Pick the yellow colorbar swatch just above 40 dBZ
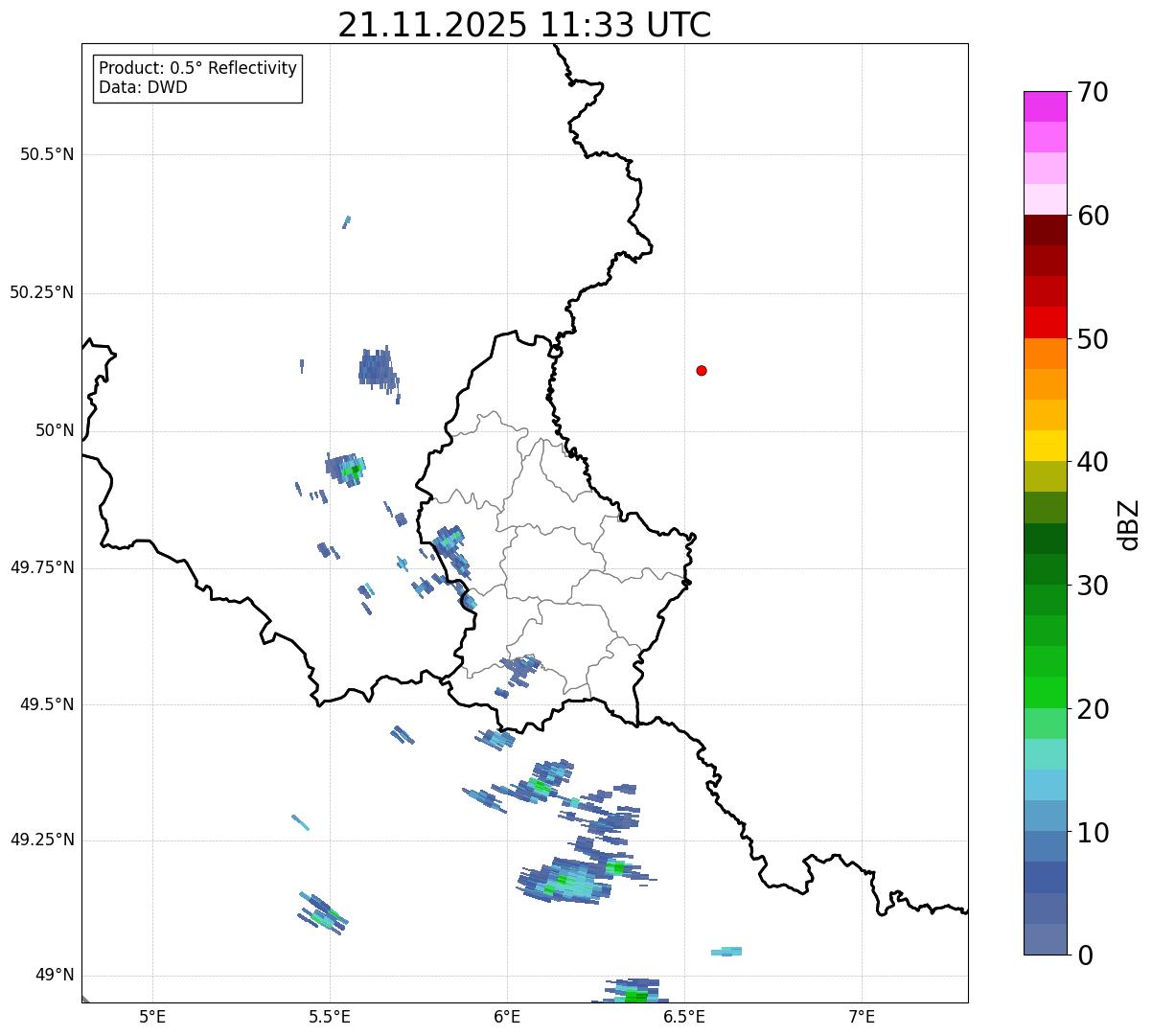This screenshot has width=1152, height=1036. pos(1045,446)
